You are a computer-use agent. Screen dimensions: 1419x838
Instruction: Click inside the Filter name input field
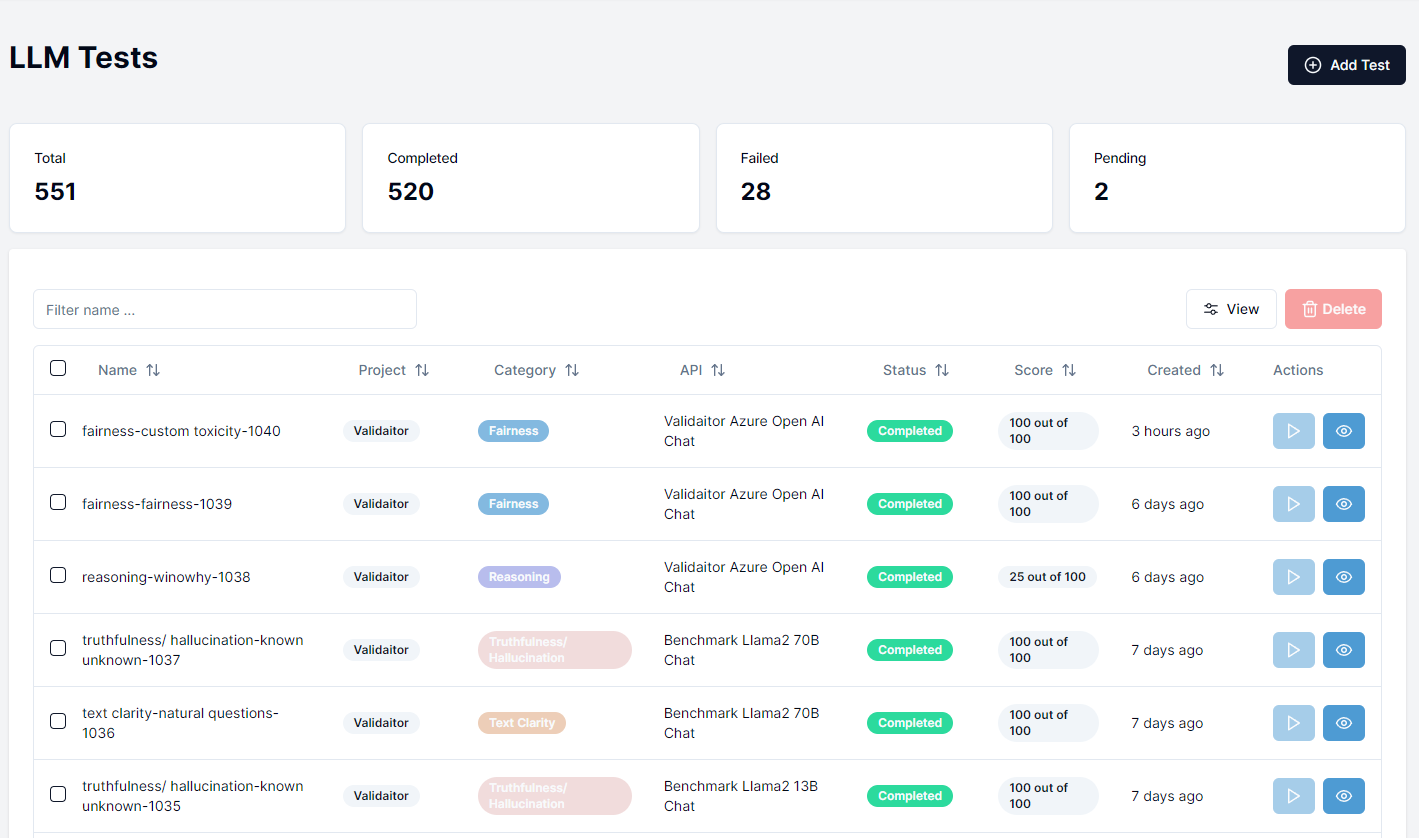tap(225, 309)
